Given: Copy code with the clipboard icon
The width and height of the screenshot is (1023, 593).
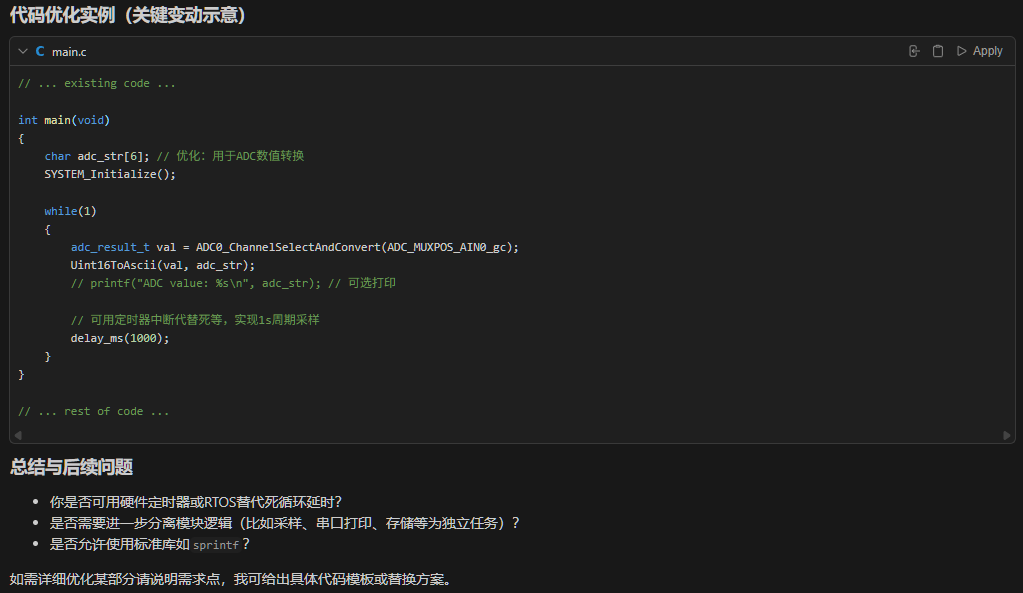Looking at the screenshot, I should pyautogui.click(x=938, y=51).
